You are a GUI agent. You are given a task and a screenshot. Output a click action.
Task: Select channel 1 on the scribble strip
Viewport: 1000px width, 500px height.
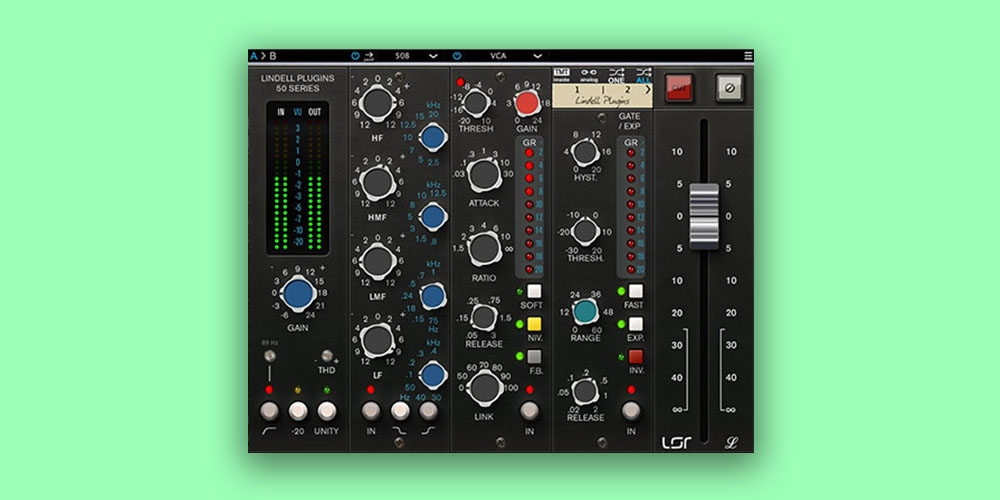coord(578,89)
